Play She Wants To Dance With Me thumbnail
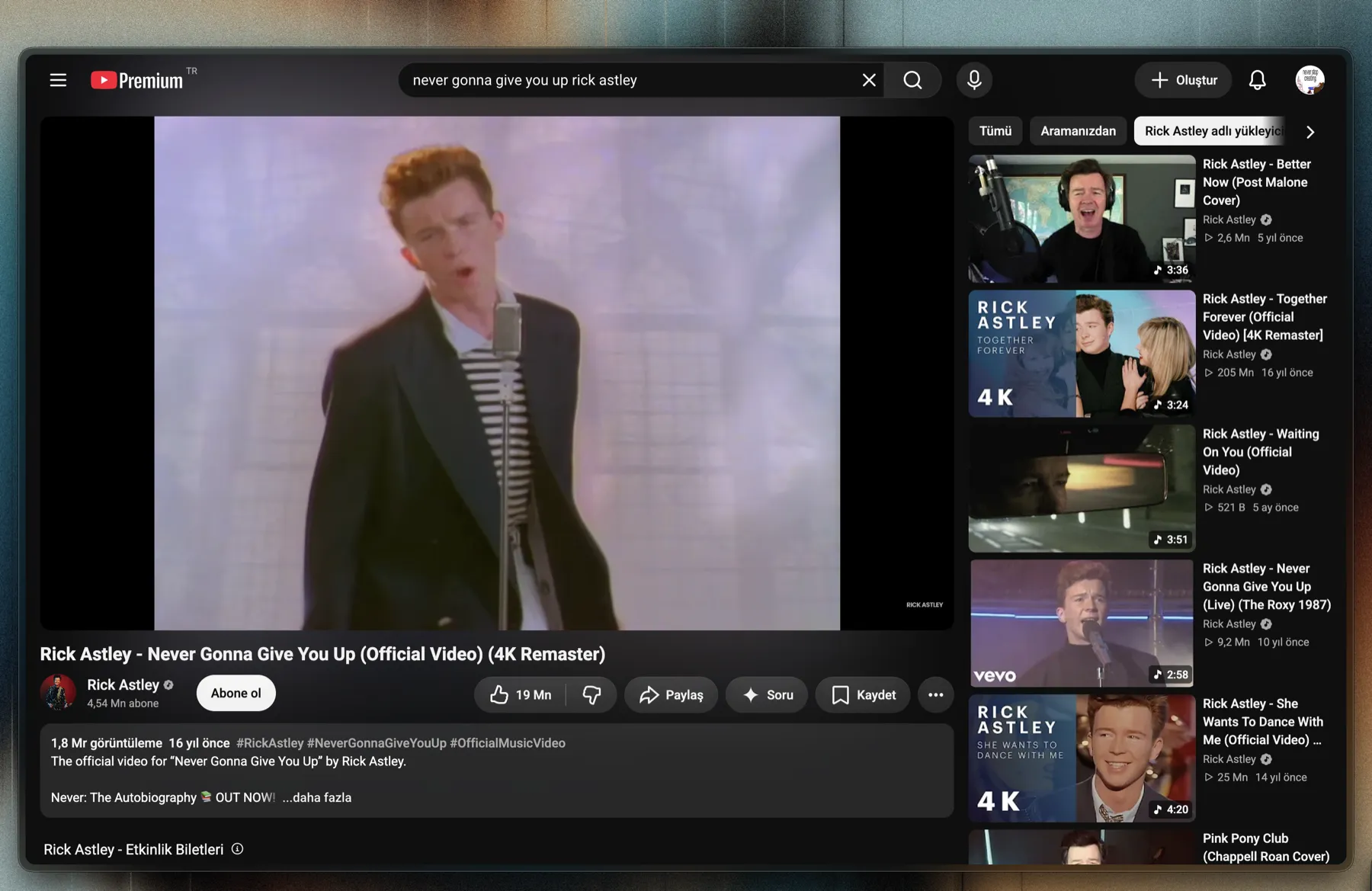The image size is (1372, 891). point(1082,758)
